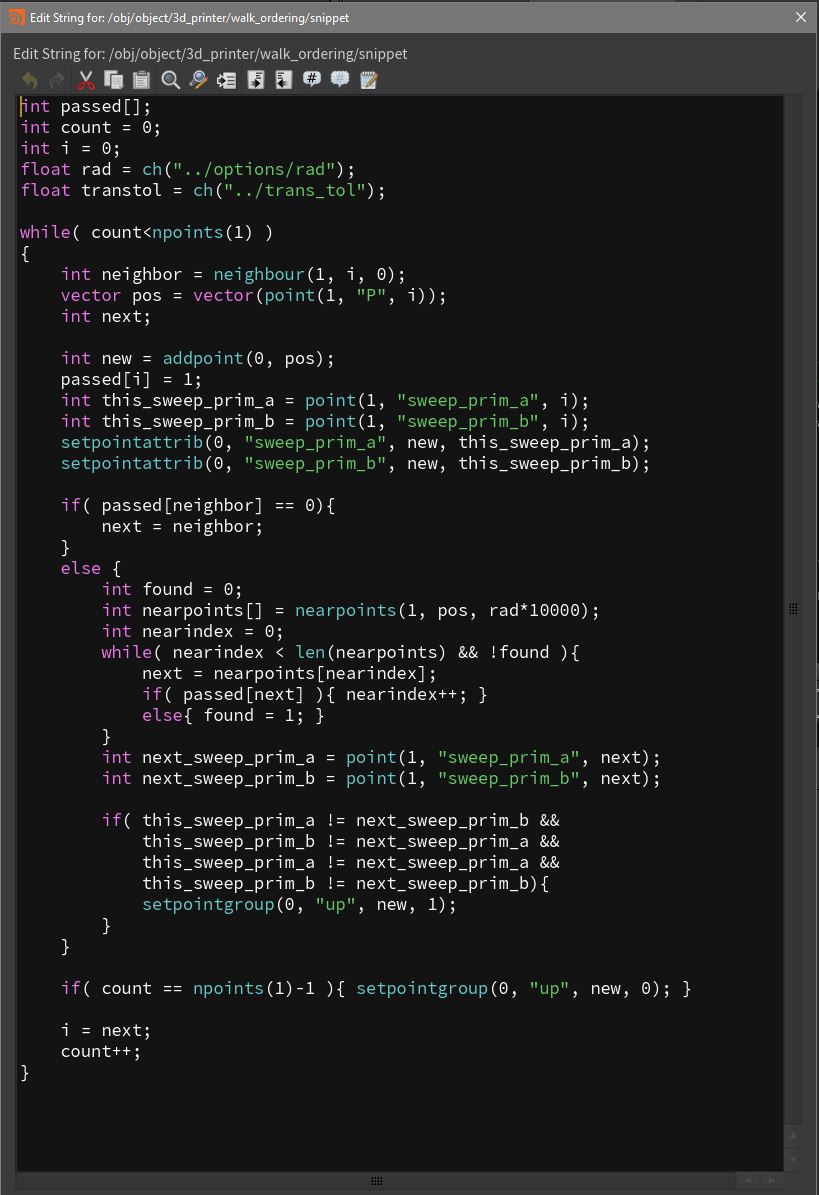The image size is (819, 1195).
Task: Click 'while( count<npoints(1) )' line
Action: (x=146, y=232)
